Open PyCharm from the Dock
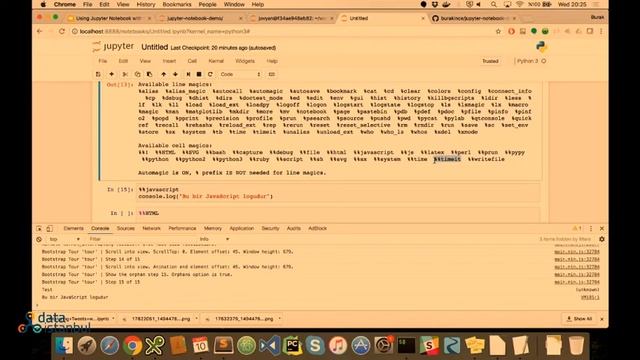 point(292,346)
